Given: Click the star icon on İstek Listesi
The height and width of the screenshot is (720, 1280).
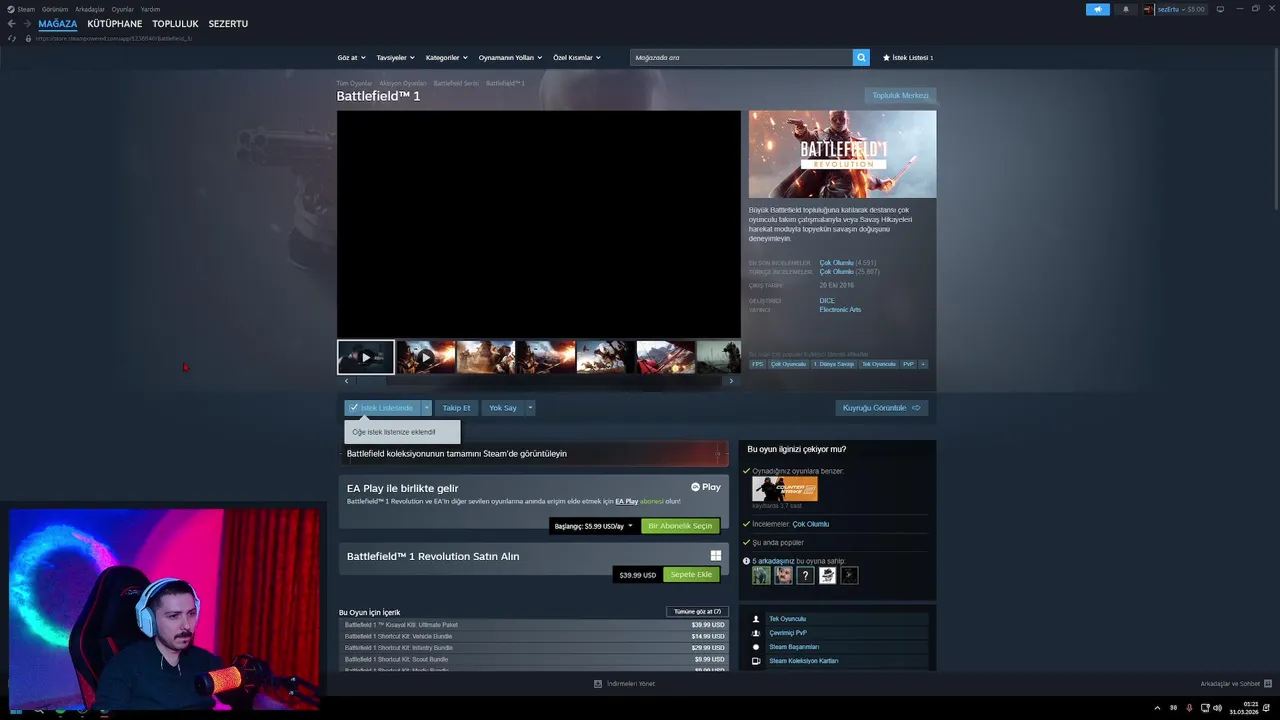Looking at the screenshot, I should click(x=886, y=58).
